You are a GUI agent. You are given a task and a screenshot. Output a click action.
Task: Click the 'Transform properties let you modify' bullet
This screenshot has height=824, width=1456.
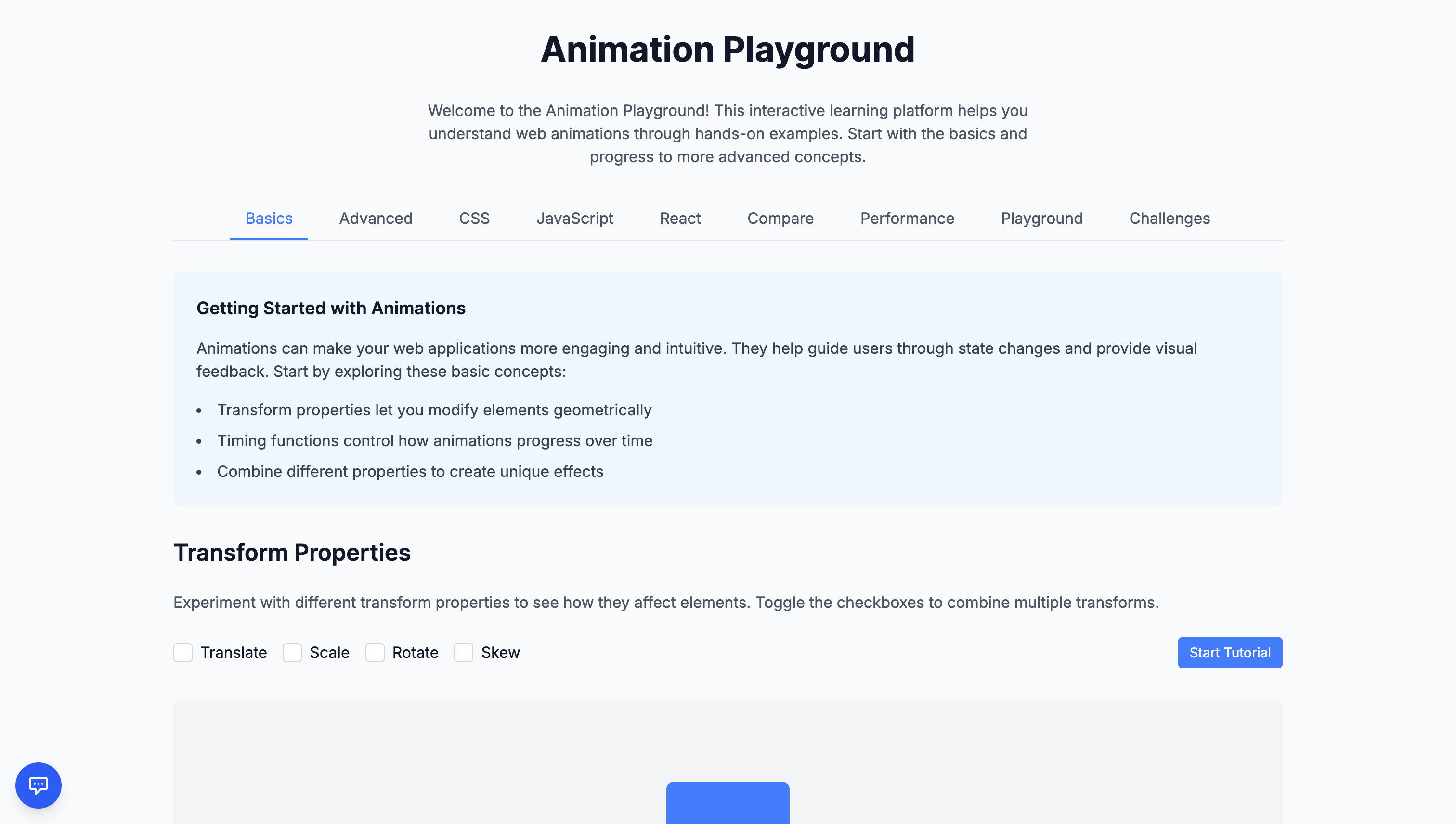click(x=434, y=410)
